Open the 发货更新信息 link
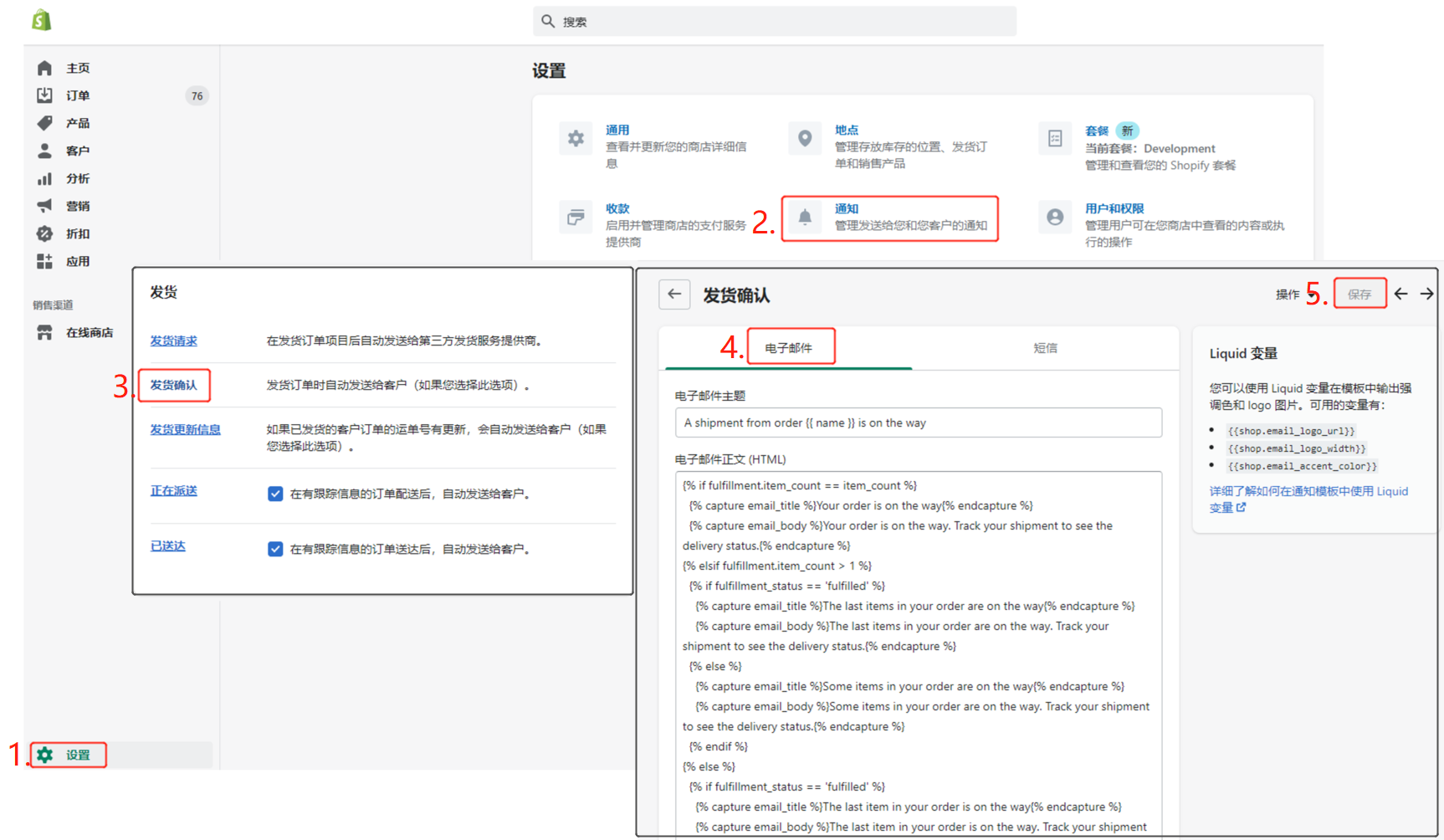This screenshot has height=840, width=1444. 186,429
